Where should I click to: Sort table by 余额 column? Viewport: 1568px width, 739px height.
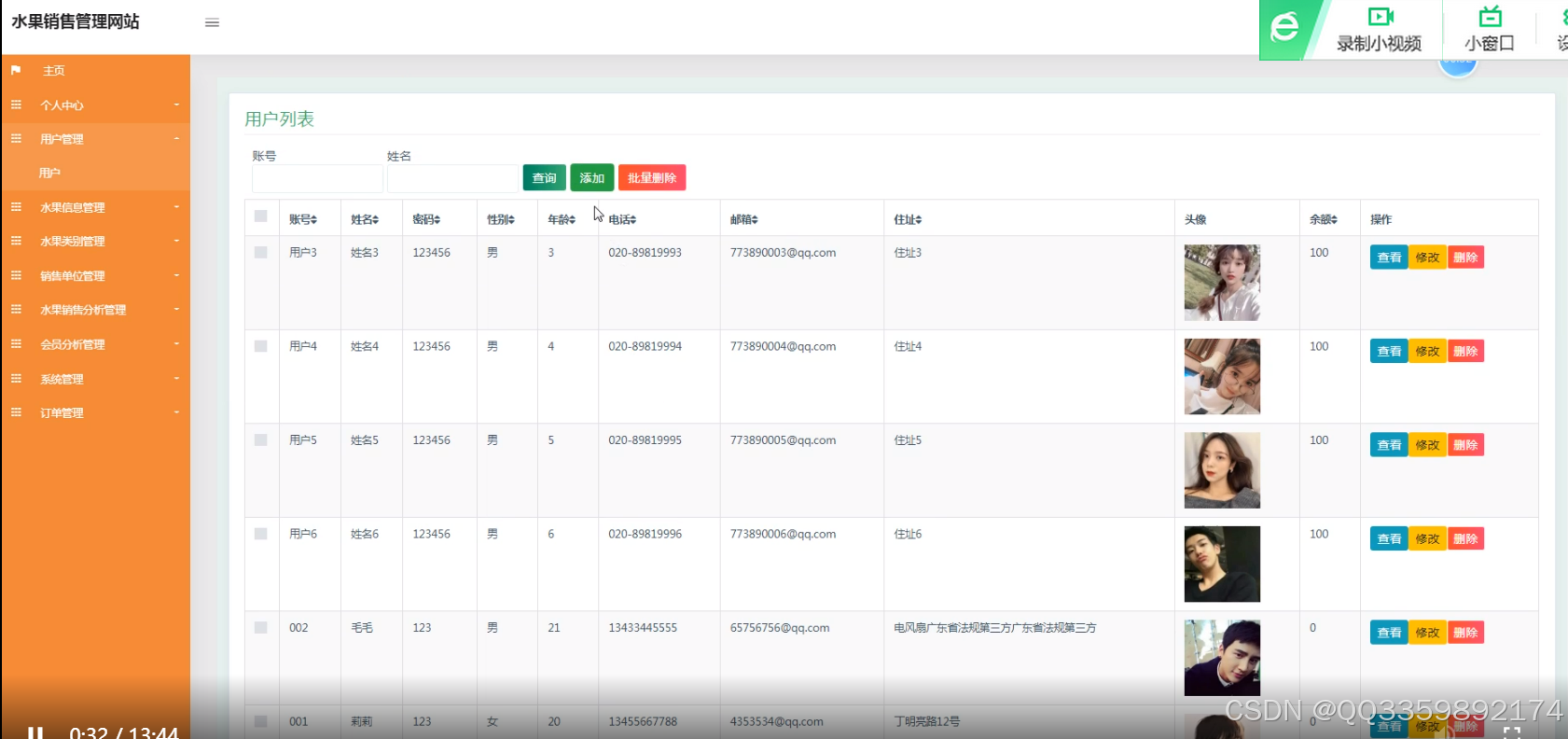click(1324, 219)
